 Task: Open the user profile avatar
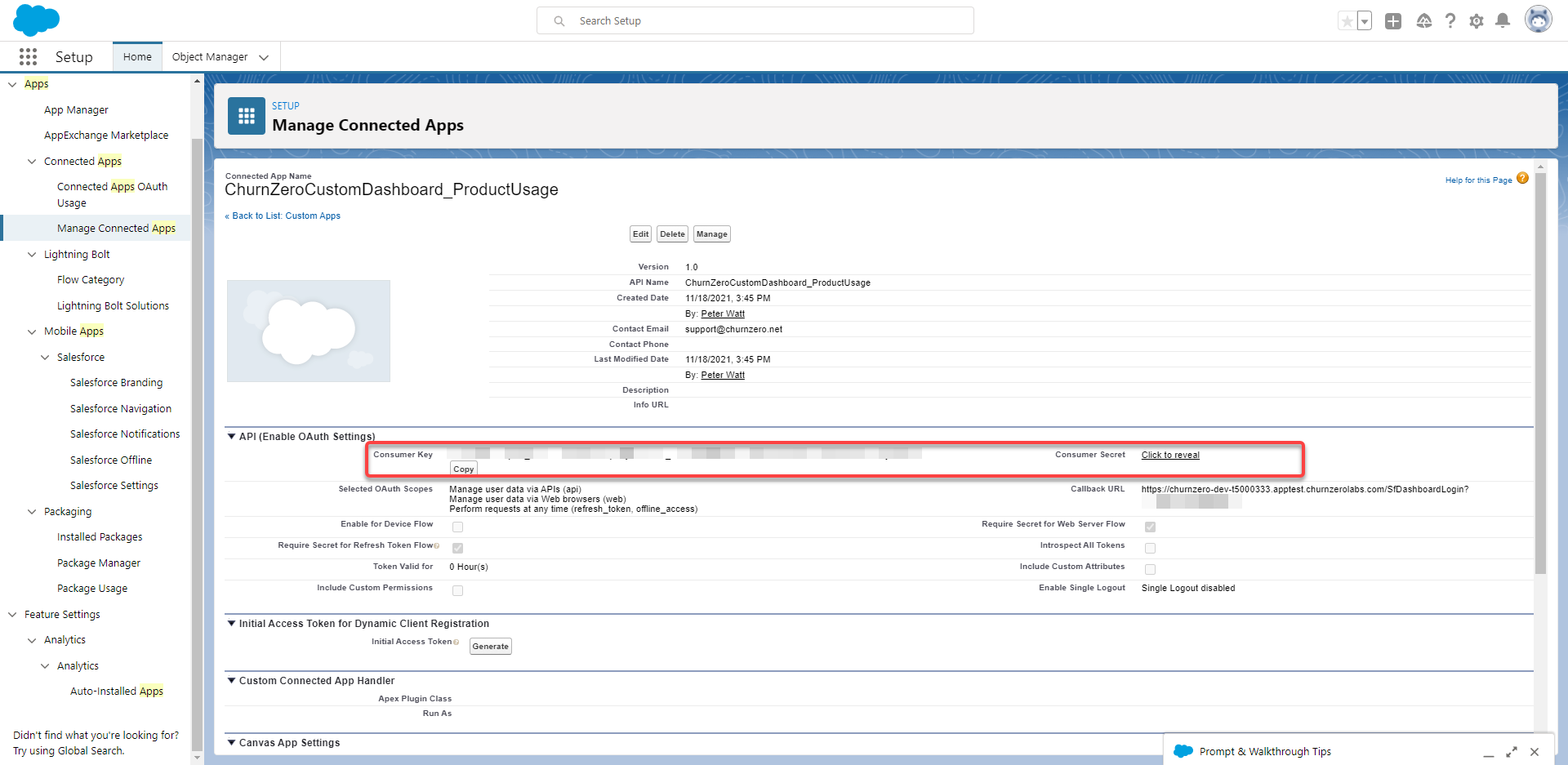click(x=1539, y=20)
